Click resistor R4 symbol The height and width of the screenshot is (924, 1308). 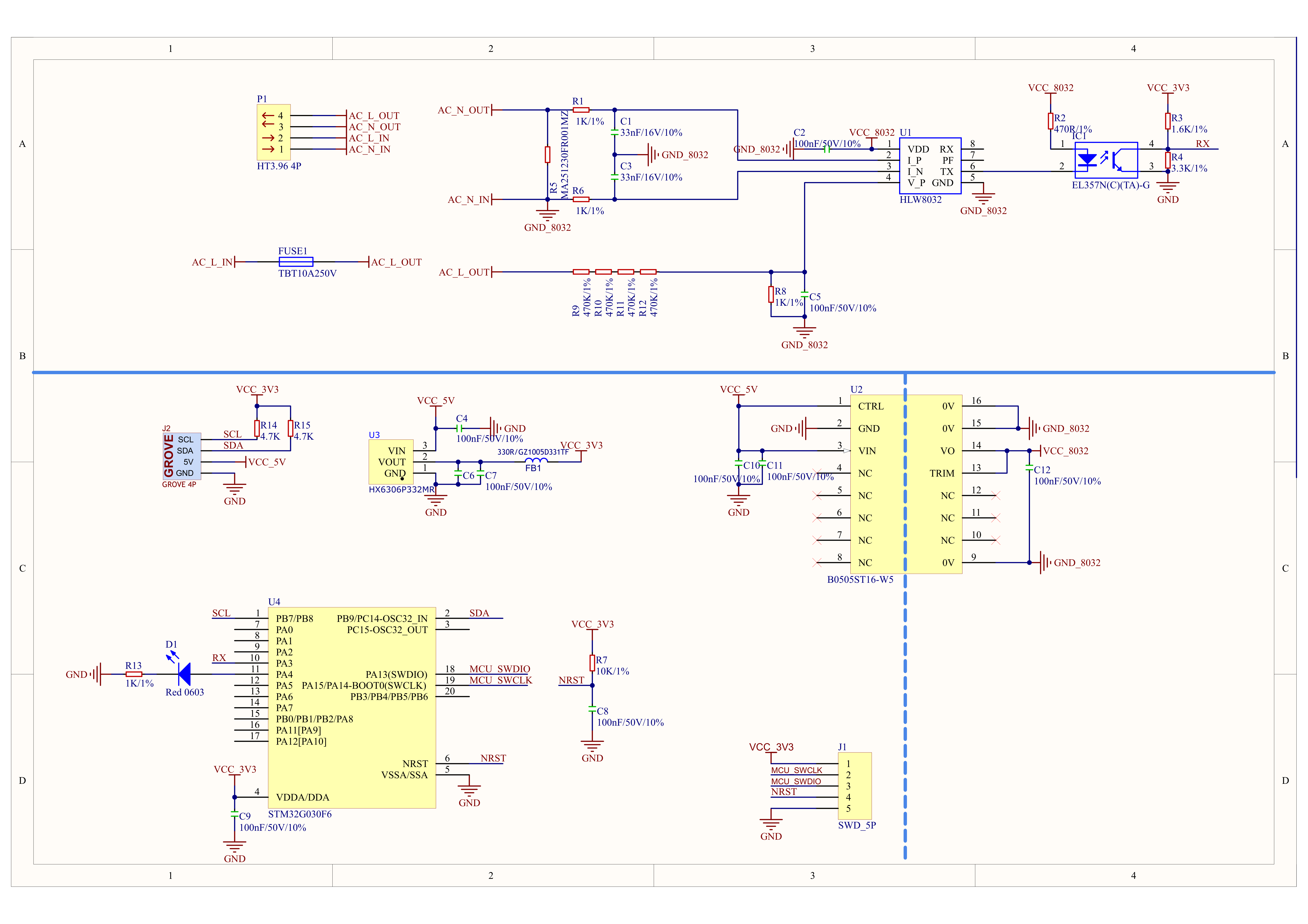1167,160
